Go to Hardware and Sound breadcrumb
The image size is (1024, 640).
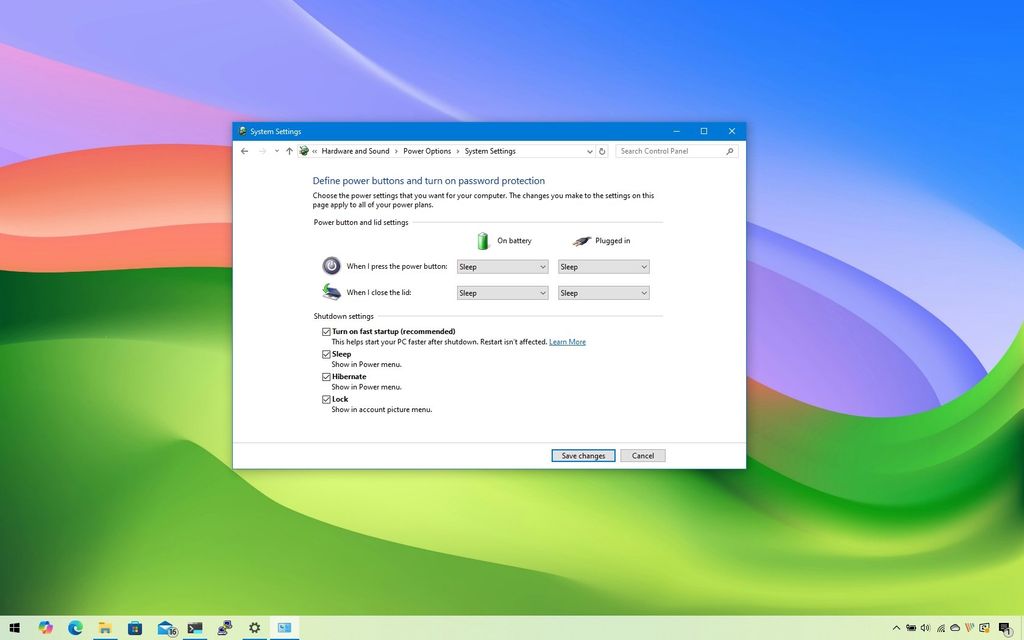click(355, 151)
